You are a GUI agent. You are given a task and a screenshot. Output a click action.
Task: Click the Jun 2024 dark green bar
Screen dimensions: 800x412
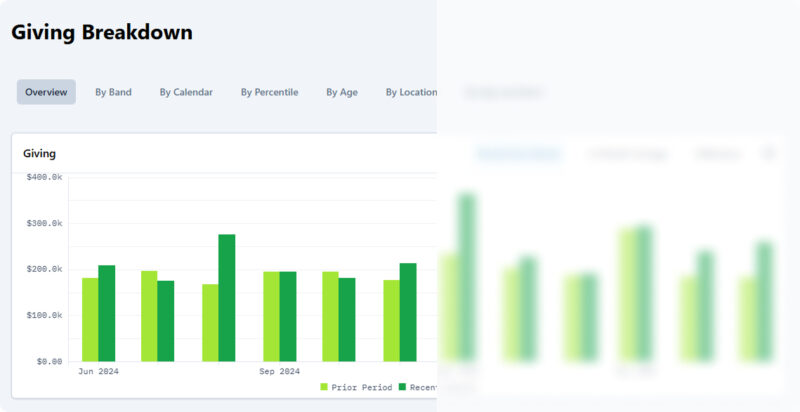coord(106,313)
